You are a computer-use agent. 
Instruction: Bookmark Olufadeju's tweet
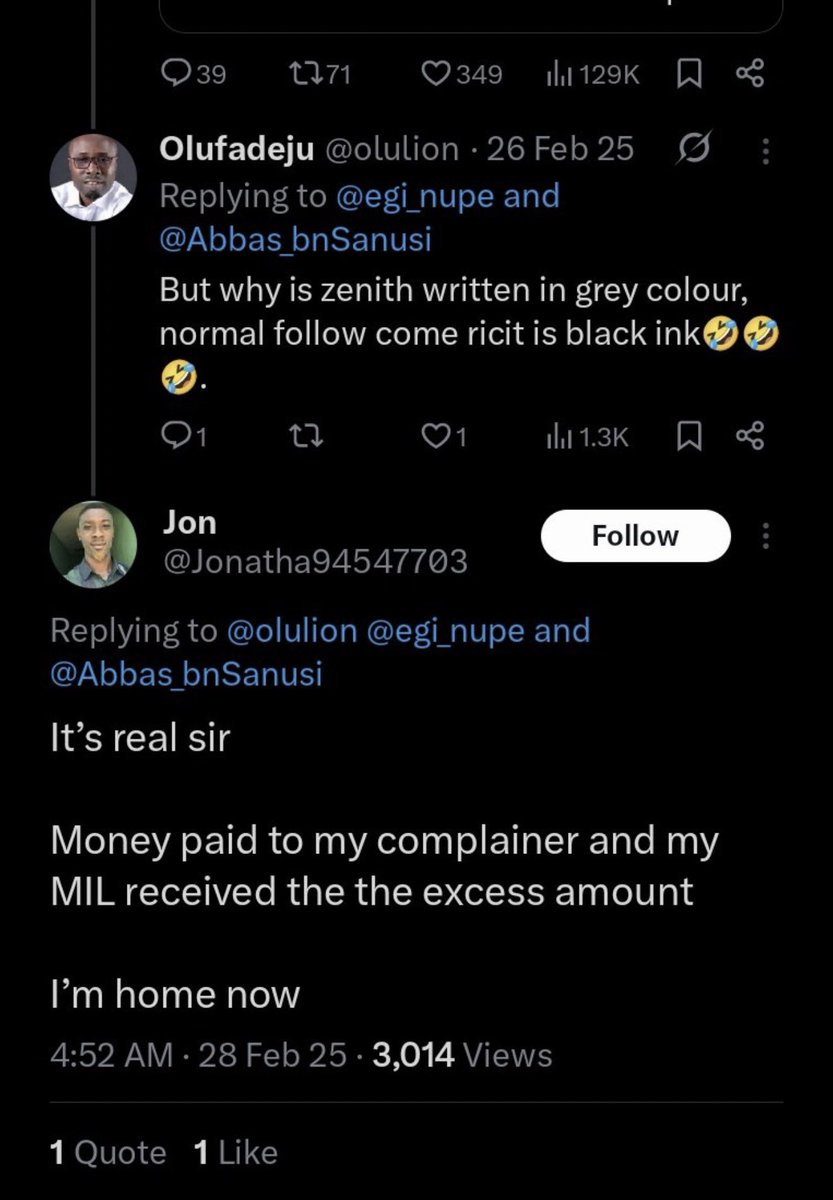(688, 435)
